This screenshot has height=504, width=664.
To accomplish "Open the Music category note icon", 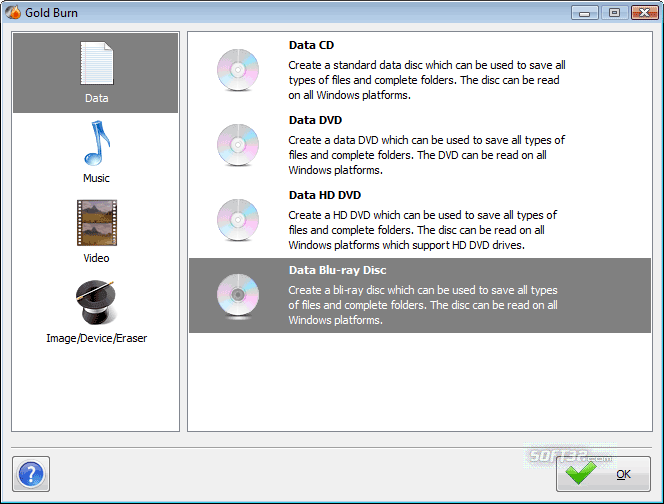I will 97,143.
